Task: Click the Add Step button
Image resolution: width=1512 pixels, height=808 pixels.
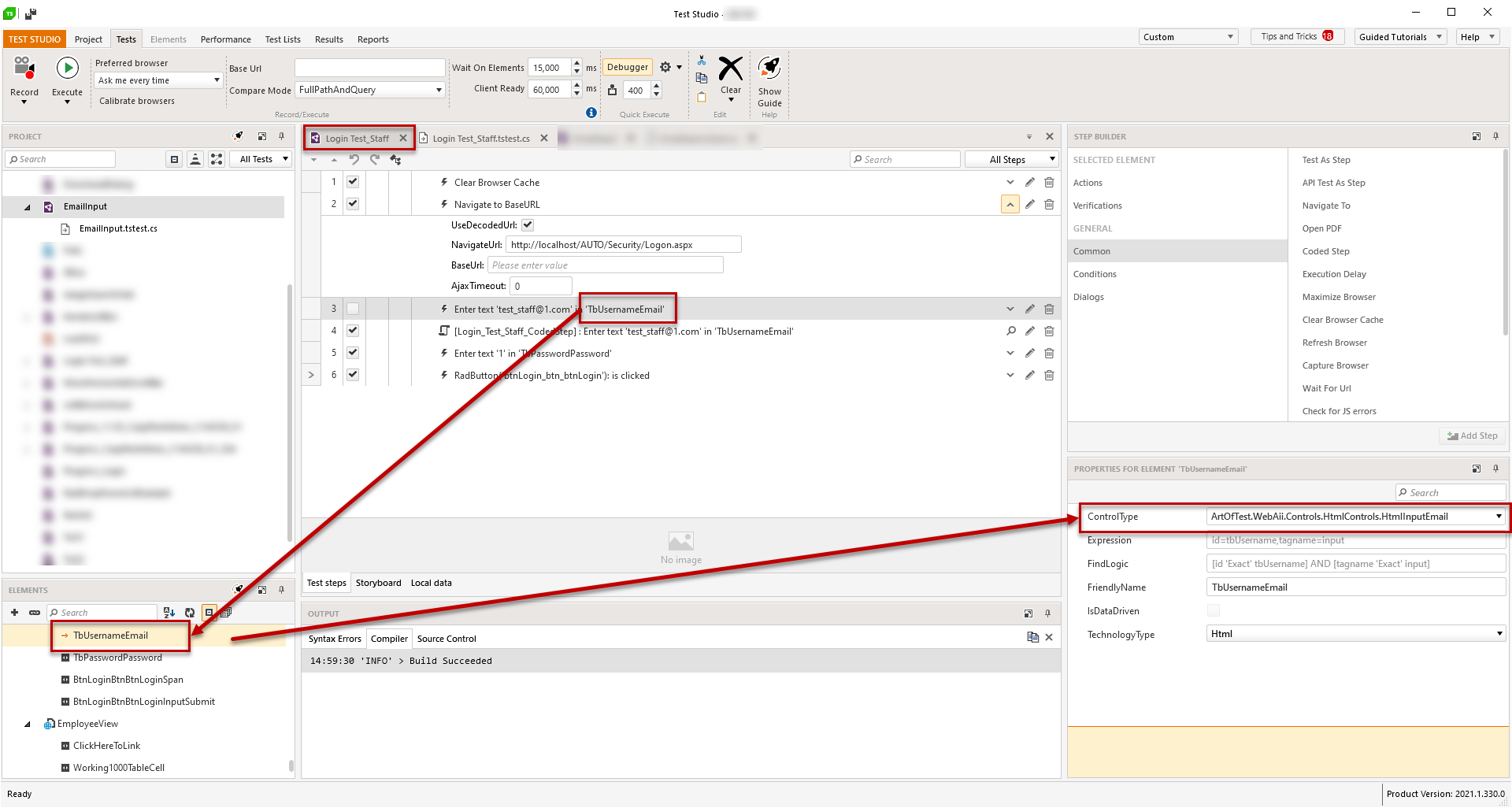Action: (x=1473, y=436)
